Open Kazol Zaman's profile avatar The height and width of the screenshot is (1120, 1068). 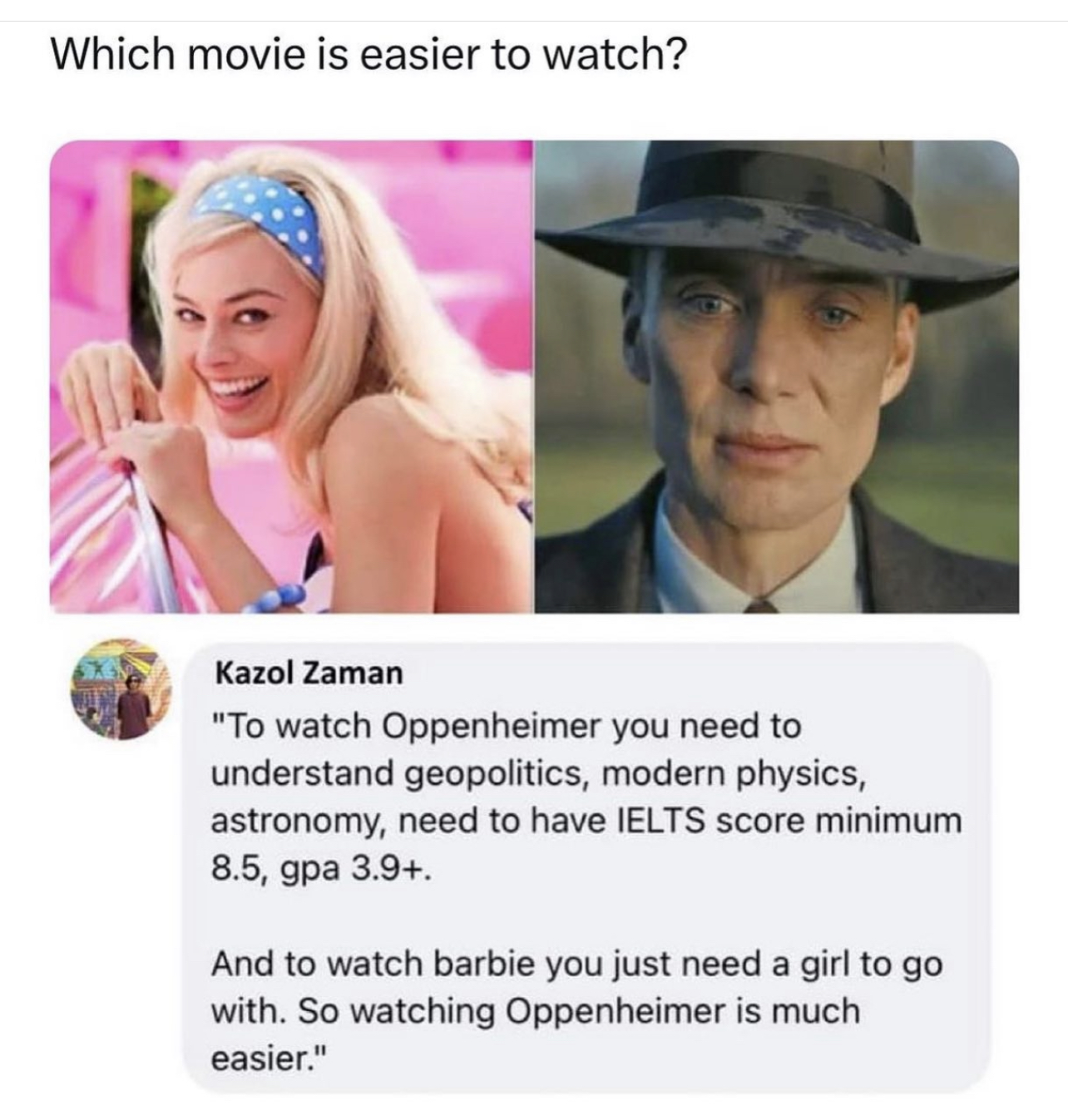point(122,688)
